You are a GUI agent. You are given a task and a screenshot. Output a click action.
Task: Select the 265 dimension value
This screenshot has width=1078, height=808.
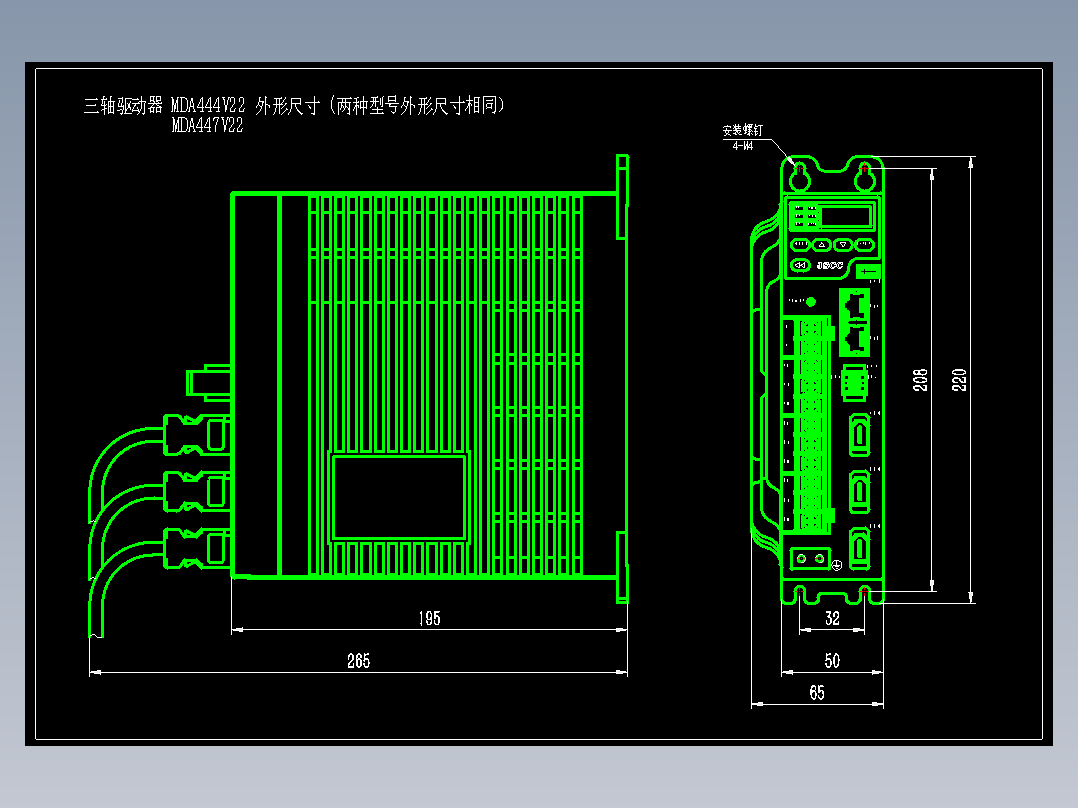358,661
